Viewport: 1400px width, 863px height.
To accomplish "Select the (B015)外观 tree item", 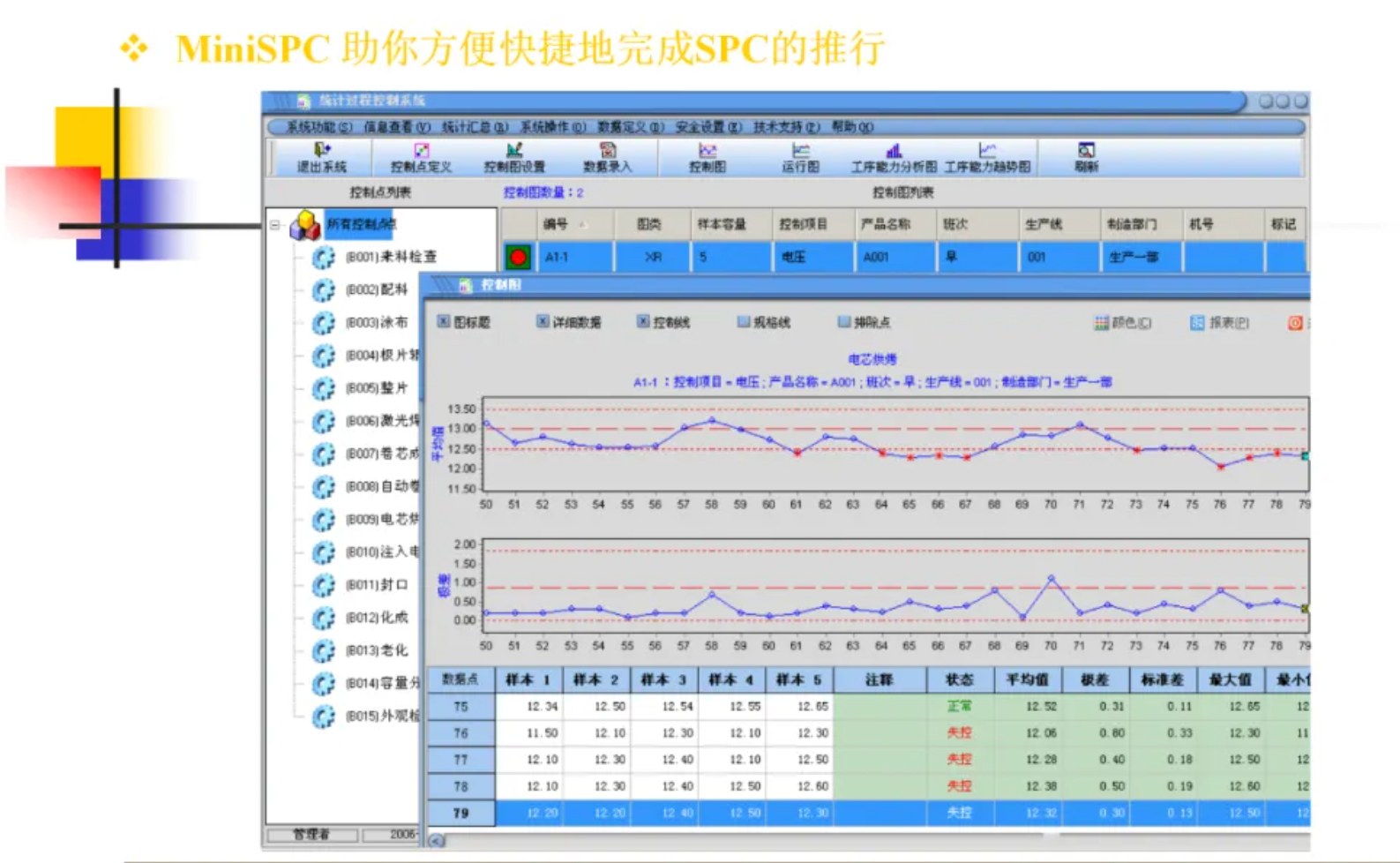I will (x=382, y=716).
